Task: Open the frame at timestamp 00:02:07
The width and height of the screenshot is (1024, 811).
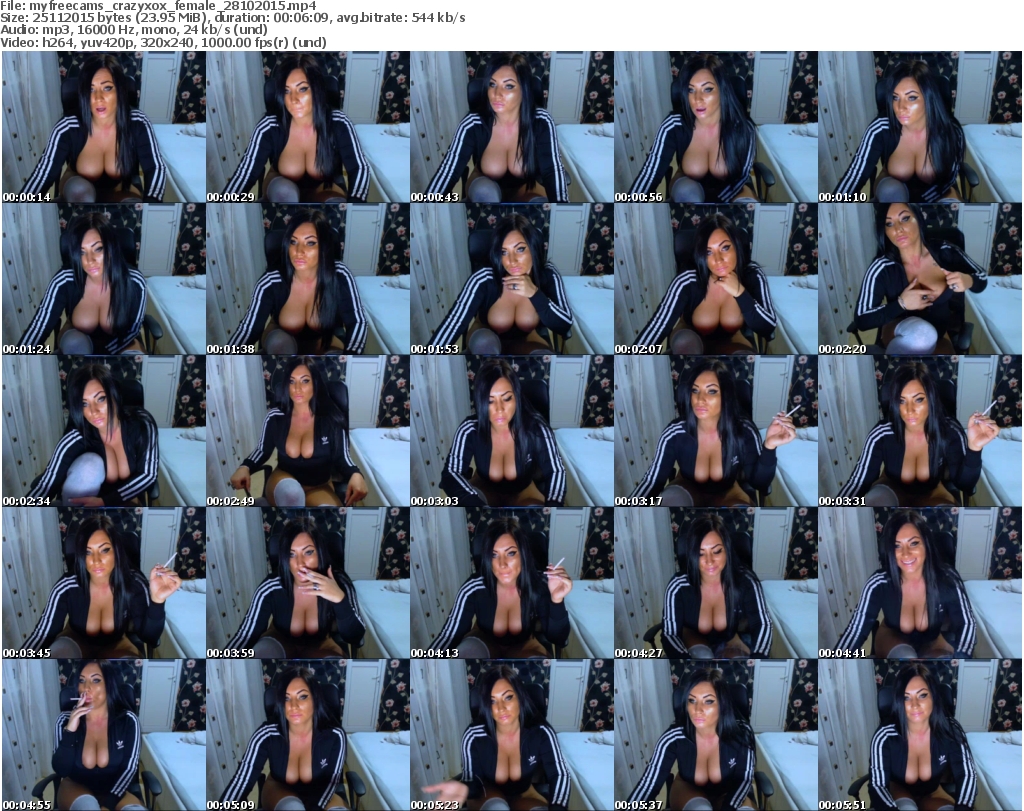Action: coord(716,279)
